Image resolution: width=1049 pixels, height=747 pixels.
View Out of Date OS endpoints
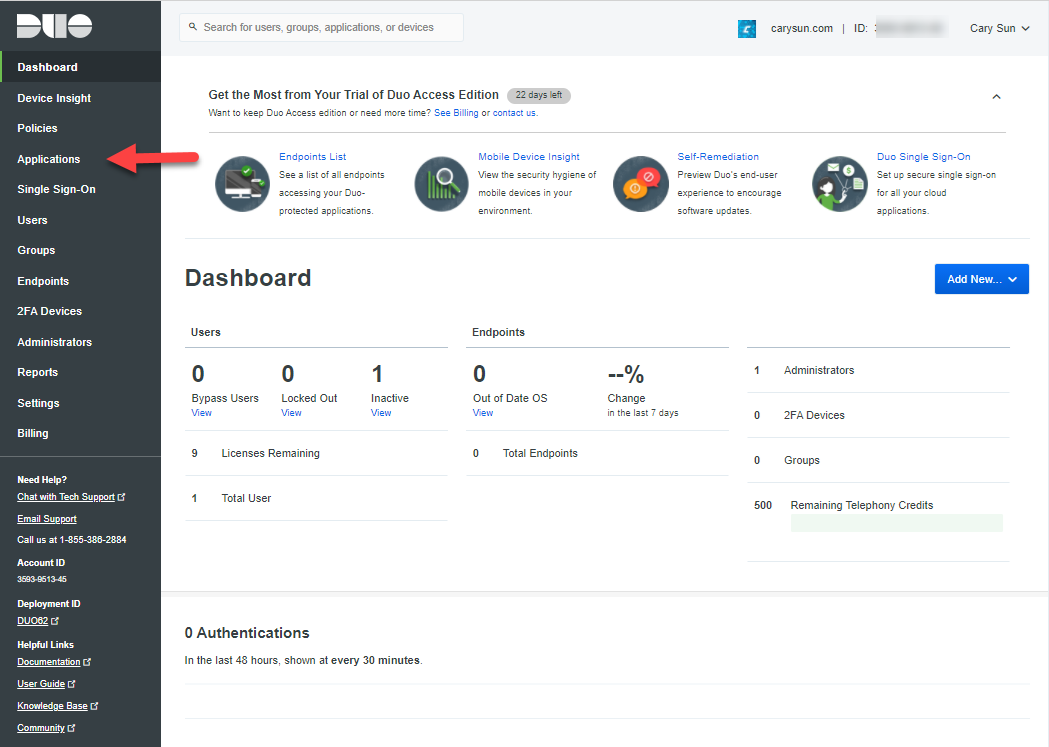pyautogui.click(x=483, y=413)
